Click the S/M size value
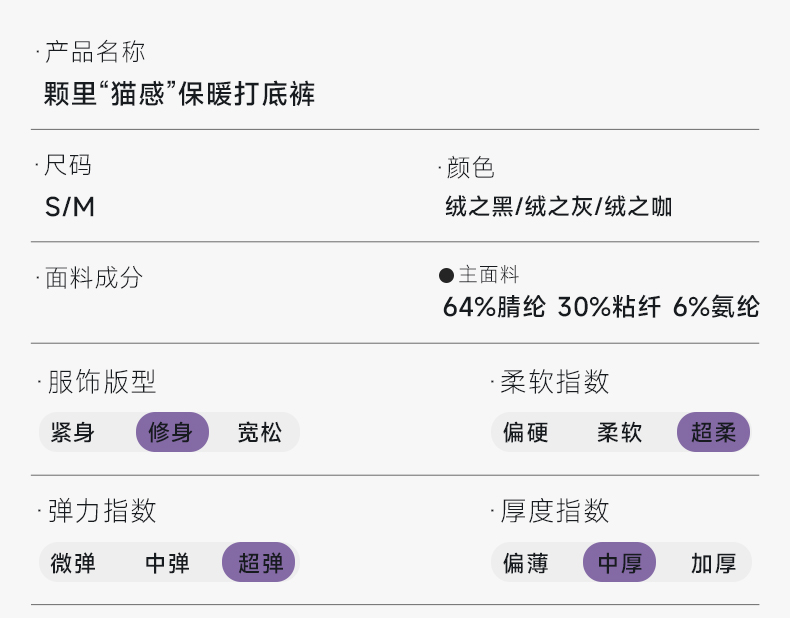Image resolution: width=790 pixels, height=618 pixels. tap(70, 207)
